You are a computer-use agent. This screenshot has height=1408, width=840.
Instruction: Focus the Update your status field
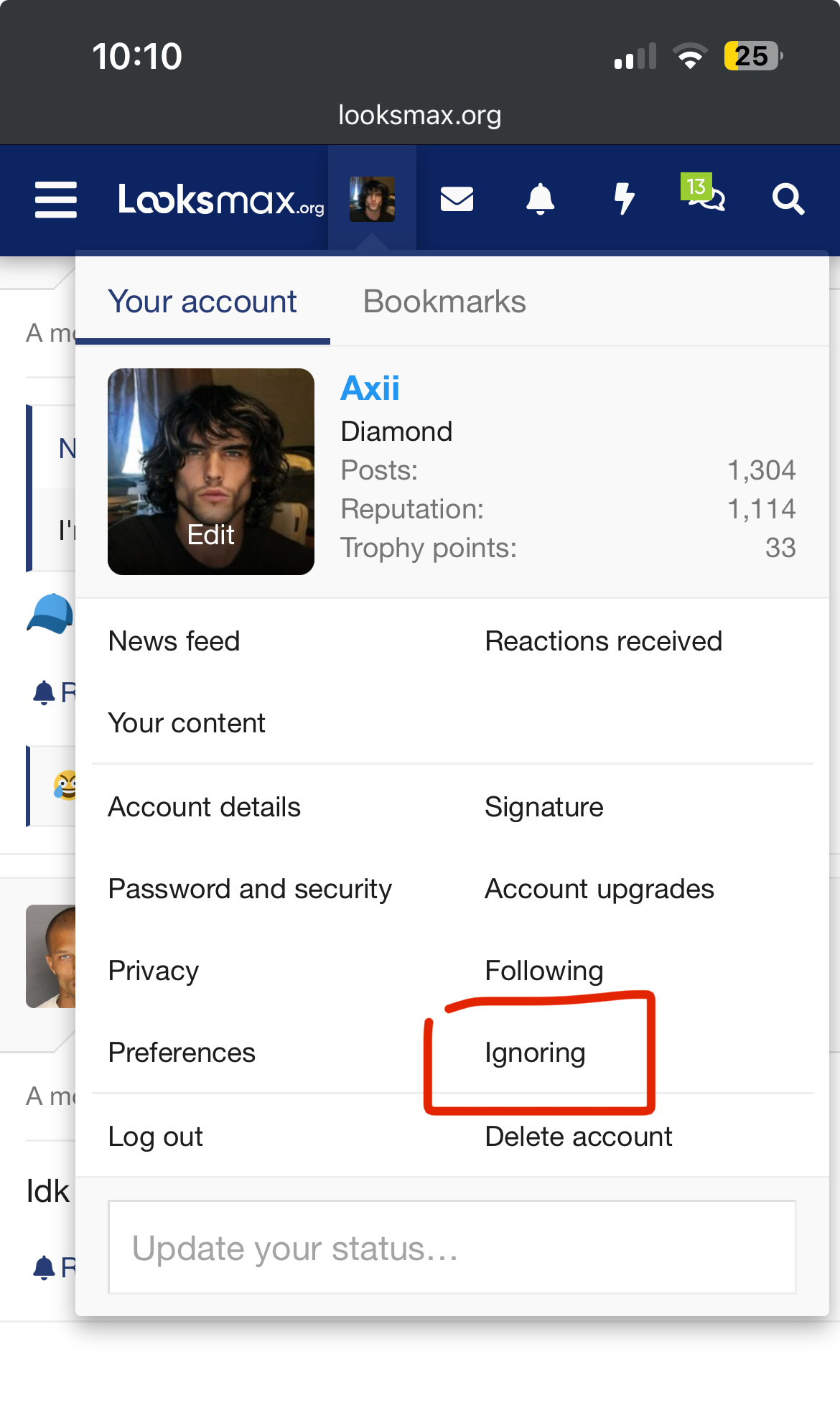(452, 1247)
